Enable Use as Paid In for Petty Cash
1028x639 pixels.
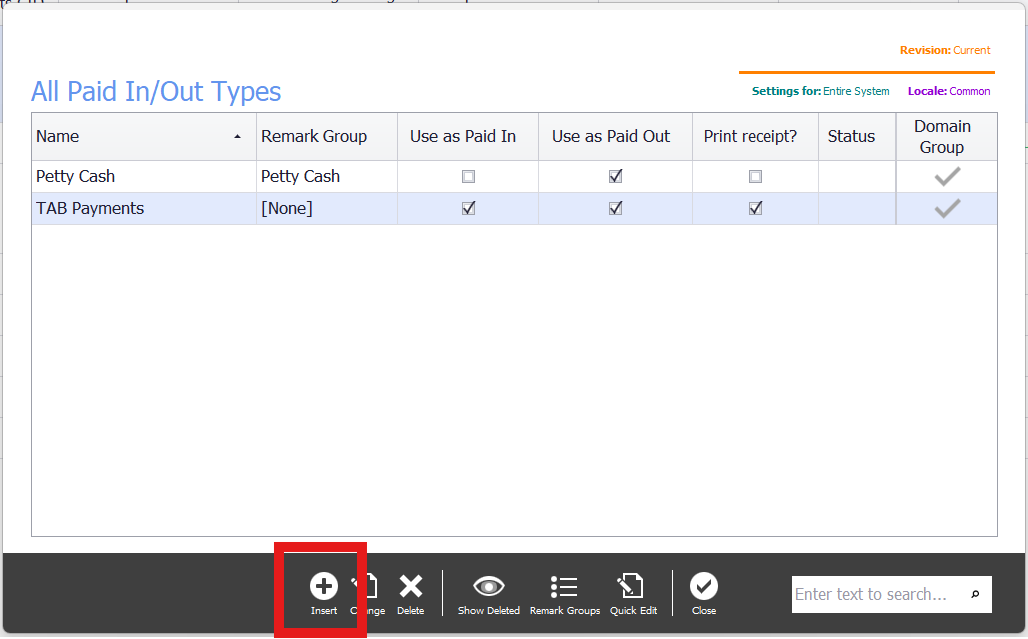[x=468, y=176]
